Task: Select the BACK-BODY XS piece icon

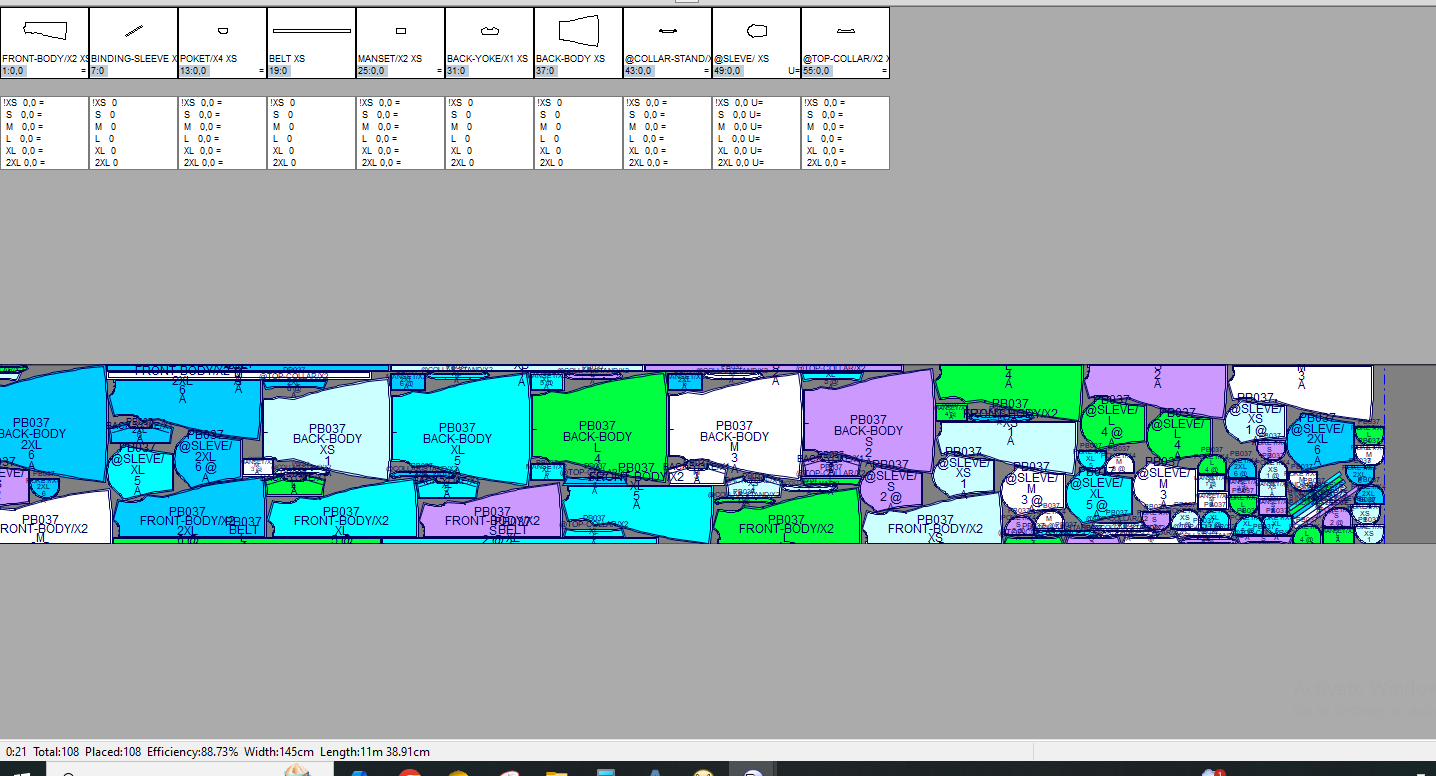Action: [x=578, y=31]
